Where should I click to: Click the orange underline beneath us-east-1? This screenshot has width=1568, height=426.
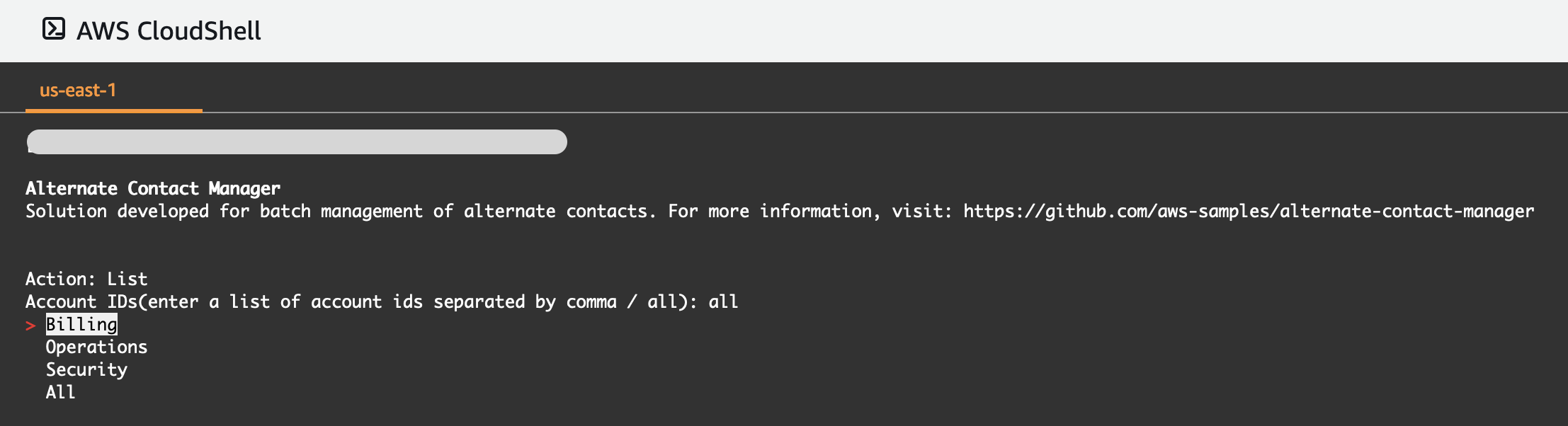point(114,110)
